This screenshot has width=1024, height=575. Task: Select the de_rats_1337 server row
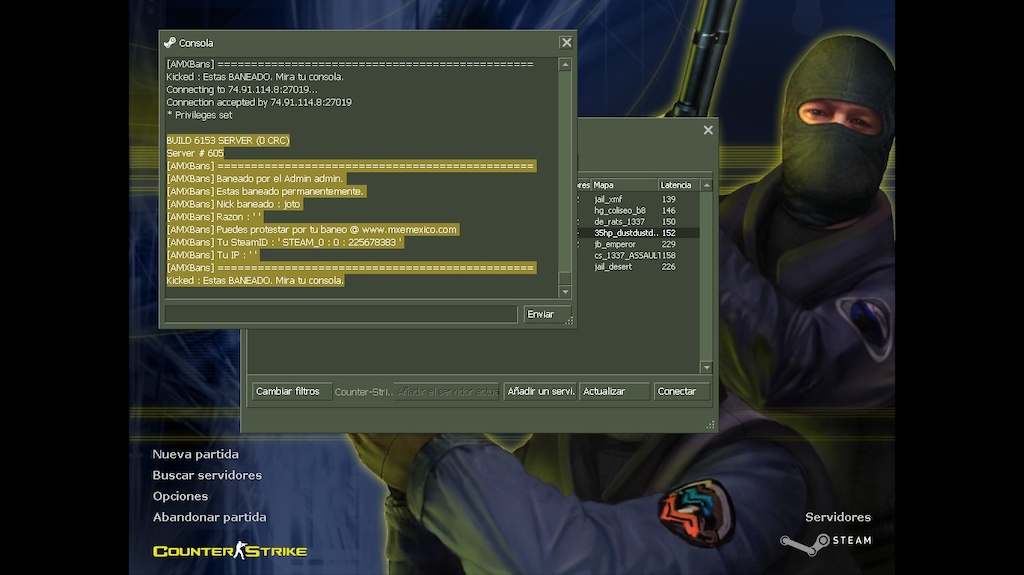point(637,222)
